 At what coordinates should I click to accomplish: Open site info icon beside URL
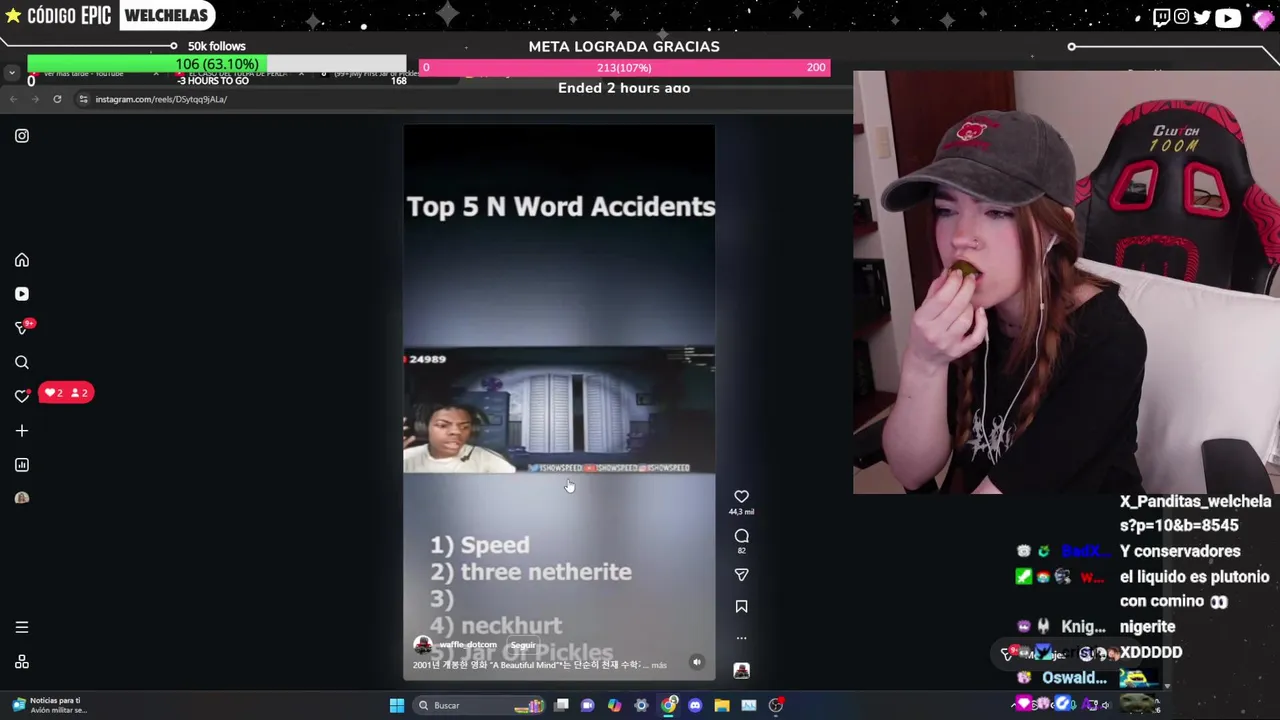(84, 99)
